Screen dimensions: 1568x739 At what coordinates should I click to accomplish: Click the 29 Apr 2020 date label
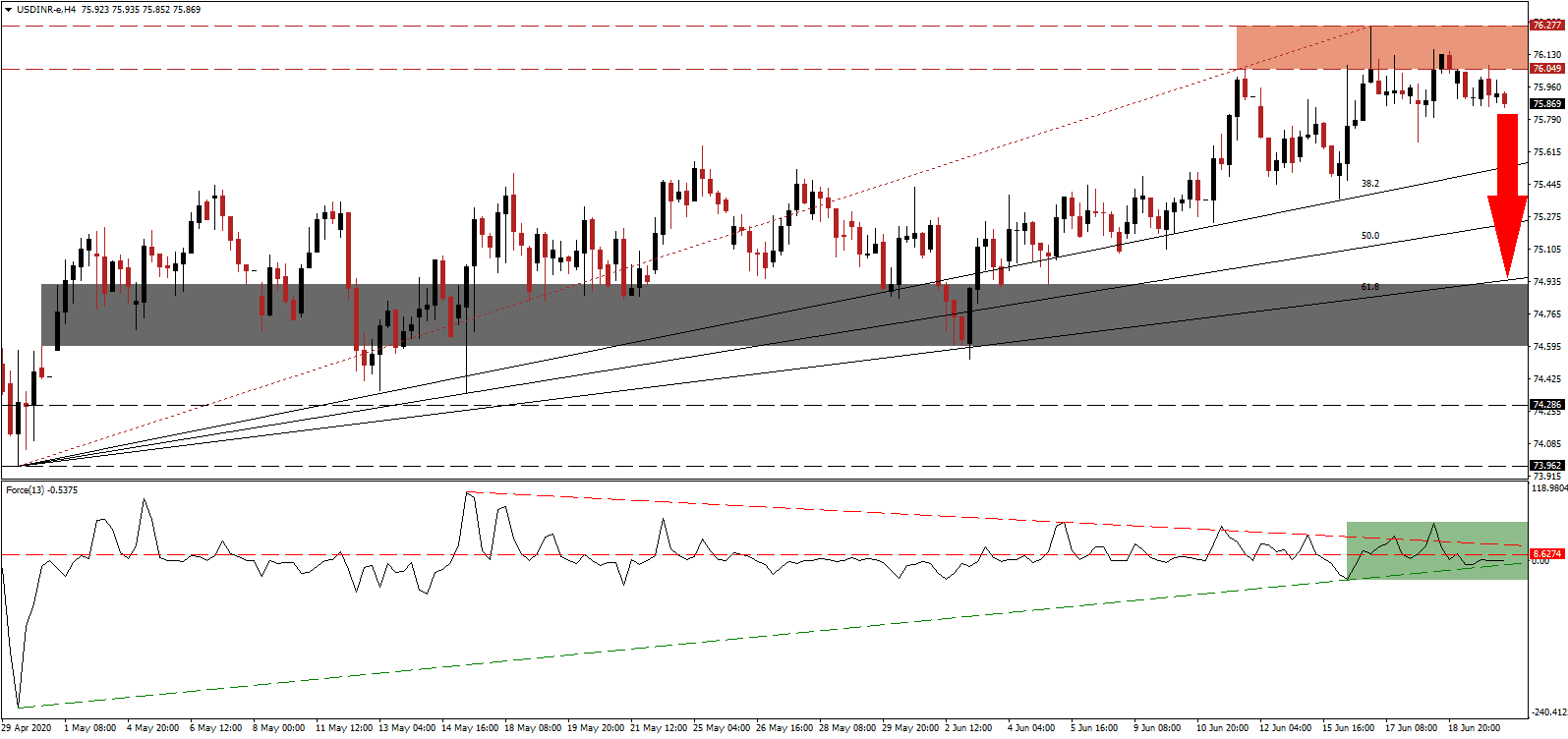click(27, 728)
